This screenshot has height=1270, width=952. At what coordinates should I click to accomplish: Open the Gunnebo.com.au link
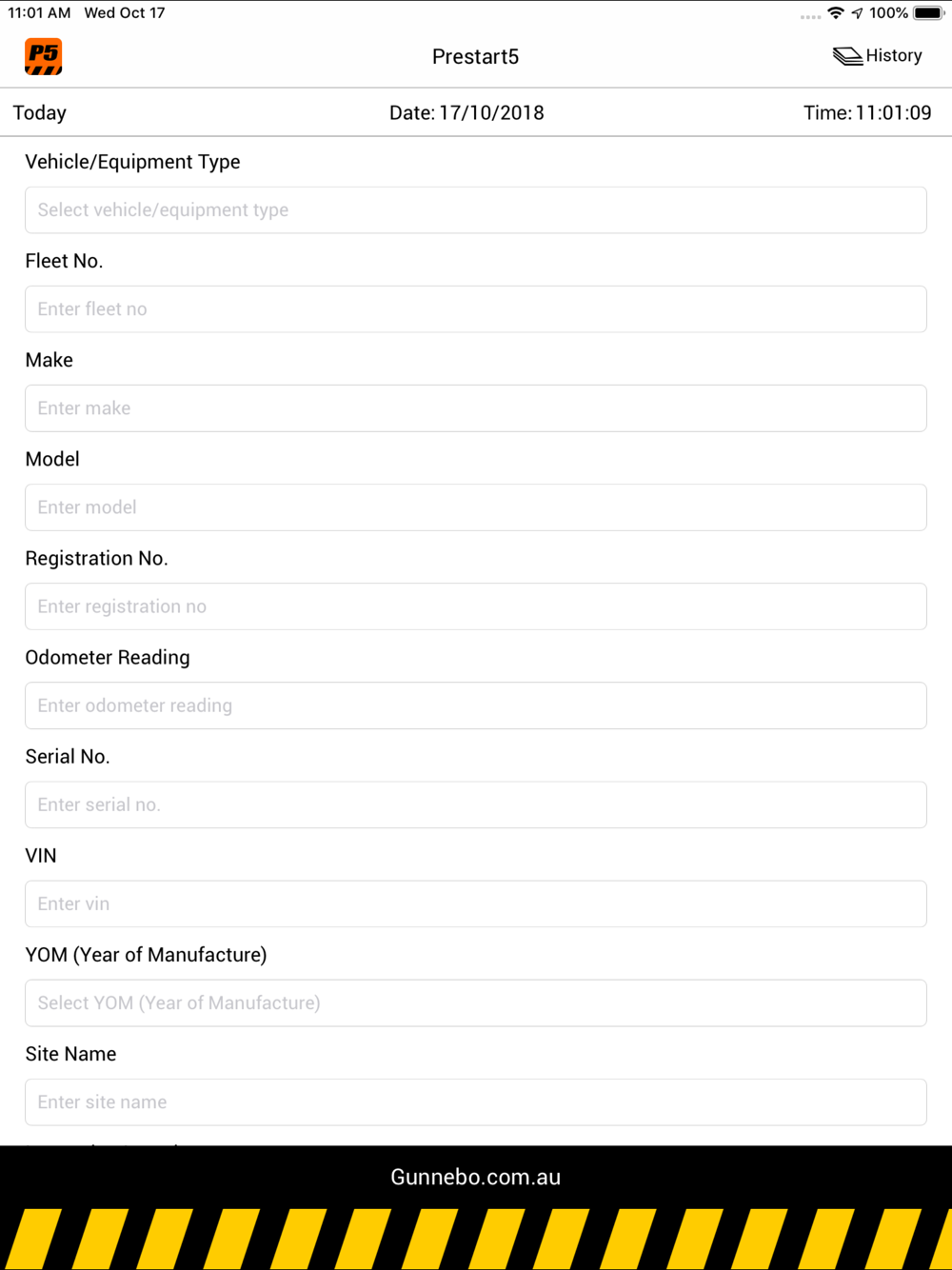click(476, 1178)
